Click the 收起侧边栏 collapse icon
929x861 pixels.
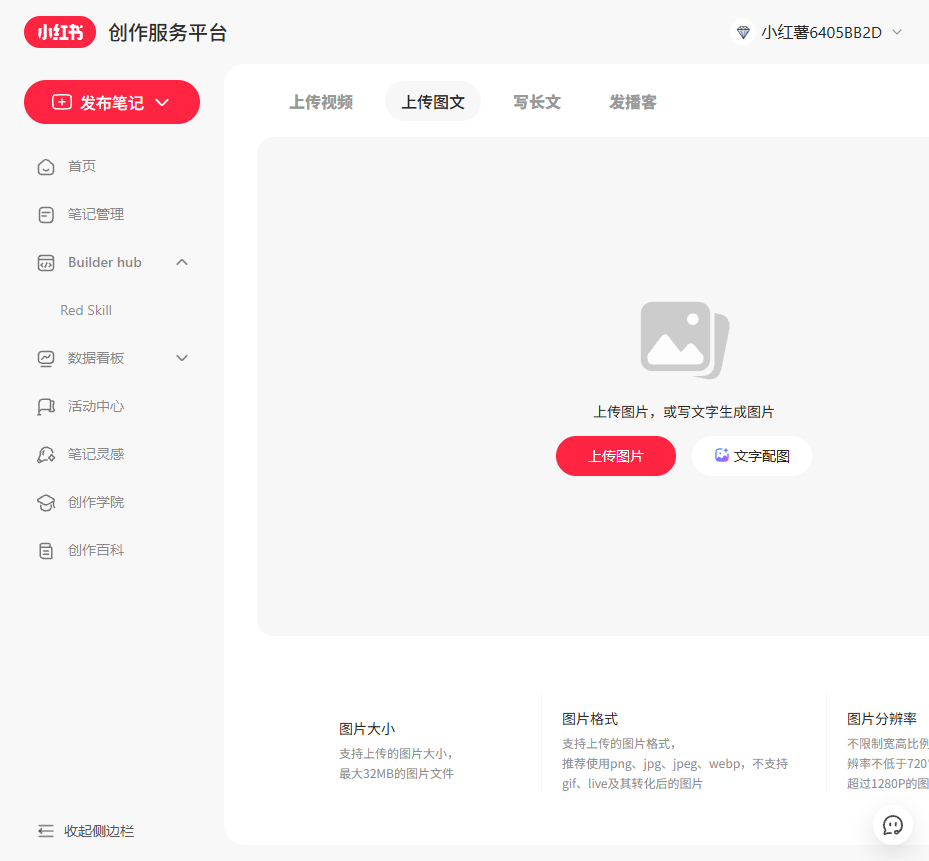(46, 831)
